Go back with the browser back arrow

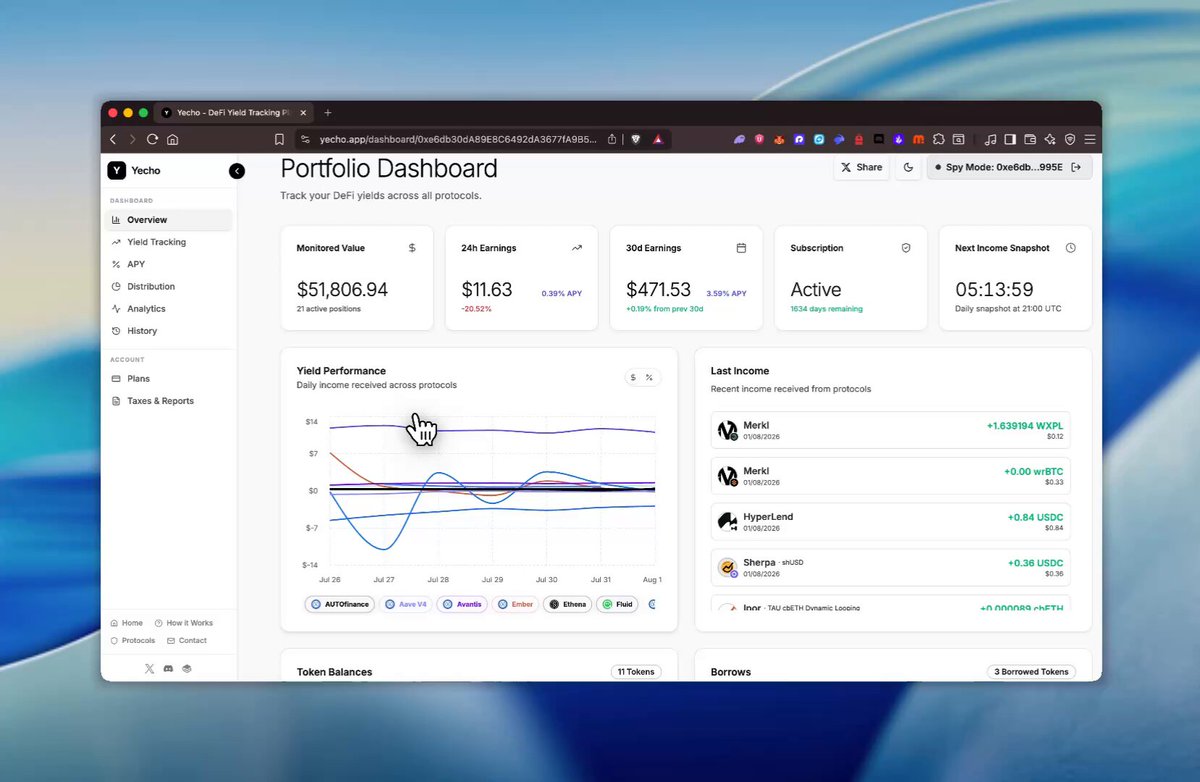tap(113, 139)
